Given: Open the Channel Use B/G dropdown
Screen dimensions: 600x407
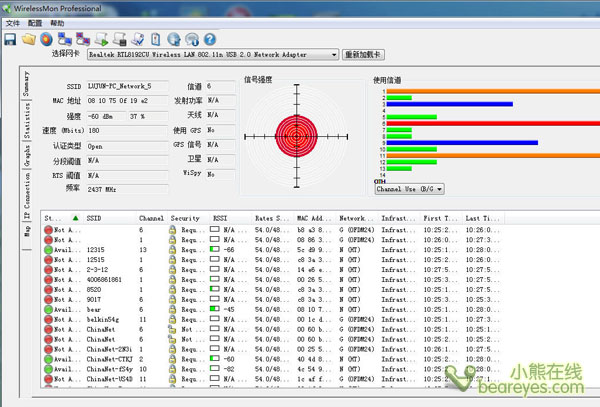Looking at the screenshot, I should pos(409,189).
